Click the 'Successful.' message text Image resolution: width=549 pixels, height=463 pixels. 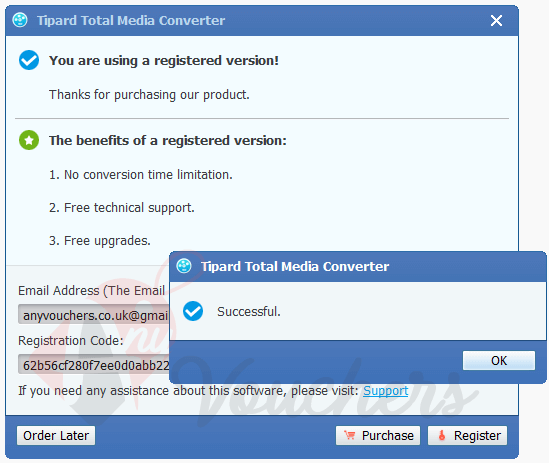point(249,311)
